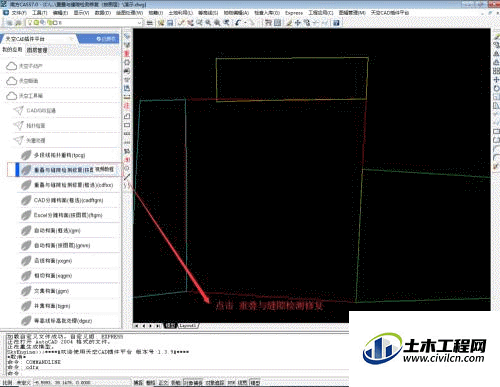Click the command line input row
This screenshot has width=500, height=387.
(177, 373)
